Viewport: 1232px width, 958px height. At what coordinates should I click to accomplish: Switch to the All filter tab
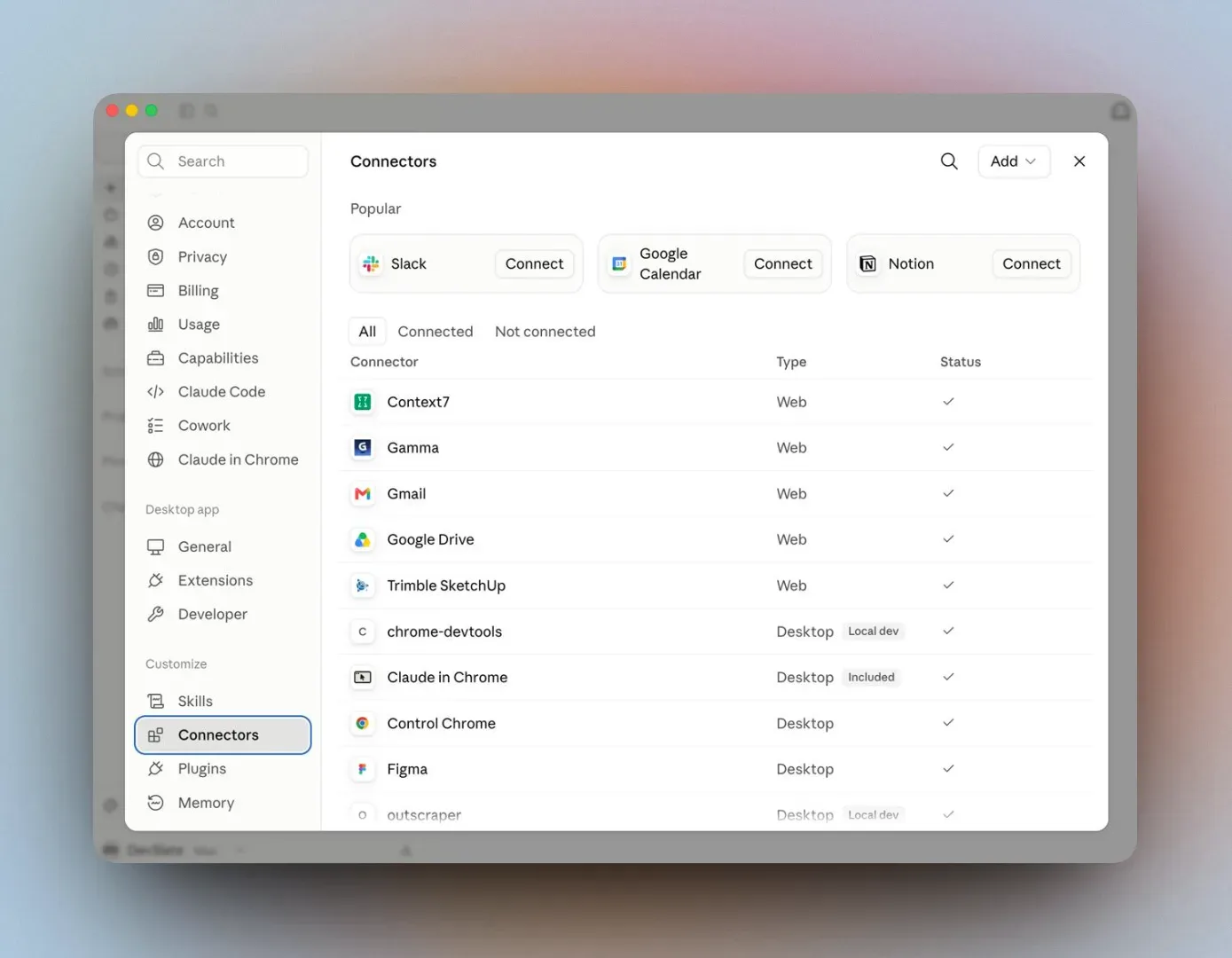(x=367, y=332)
